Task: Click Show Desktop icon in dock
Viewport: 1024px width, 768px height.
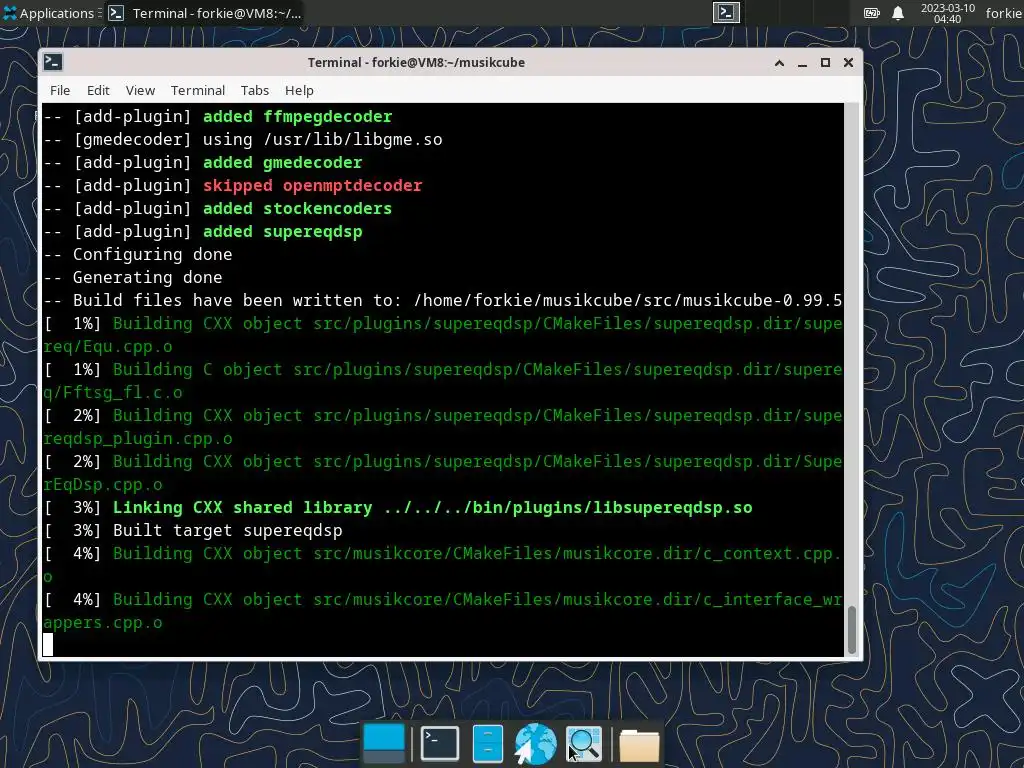Action: (383, 743)
